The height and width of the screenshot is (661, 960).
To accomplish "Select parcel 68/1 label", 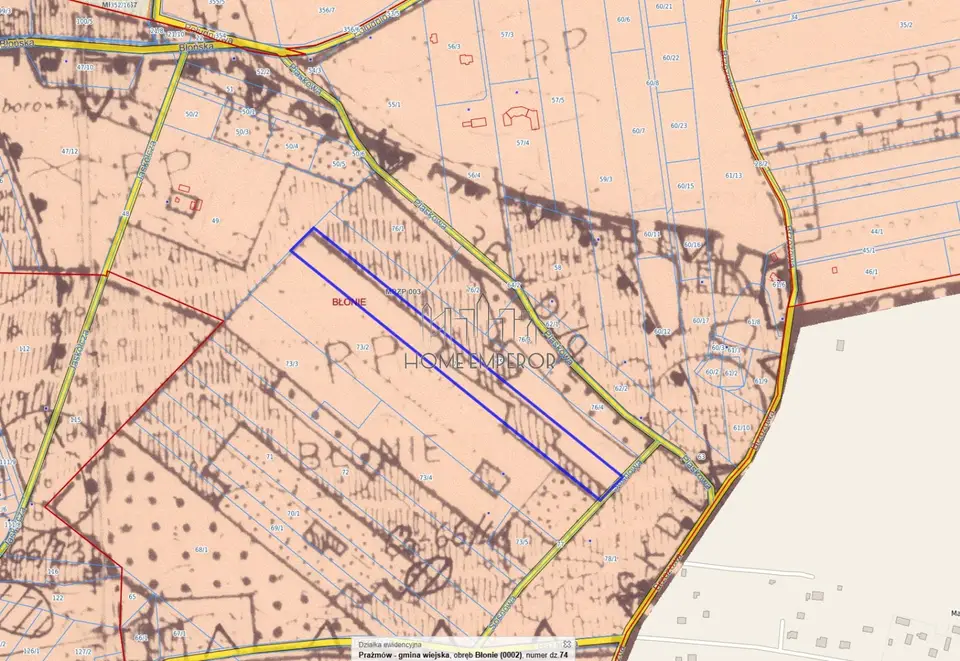I will [201, 549].
